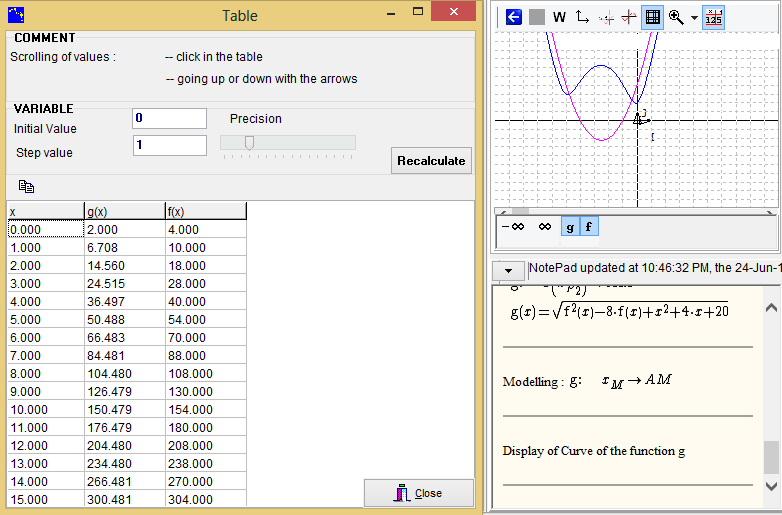Toggle the g function button

[571, 227]
